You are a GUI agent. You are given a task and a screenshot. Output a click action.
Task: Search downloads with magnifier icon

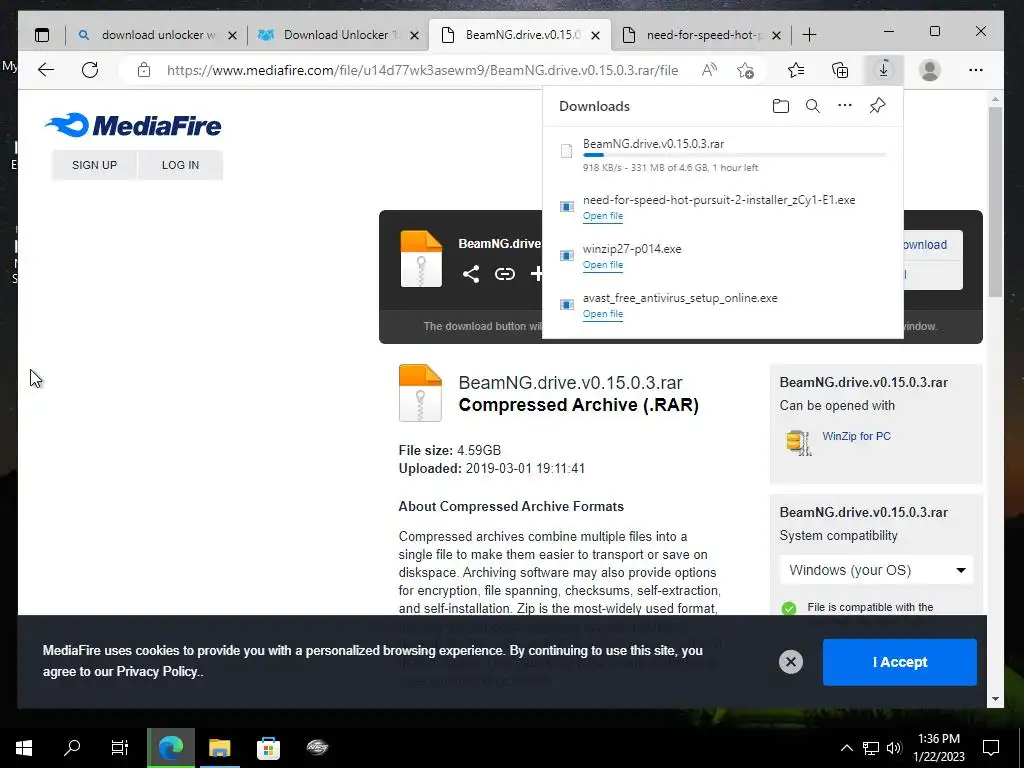click(x=812, y=106)
